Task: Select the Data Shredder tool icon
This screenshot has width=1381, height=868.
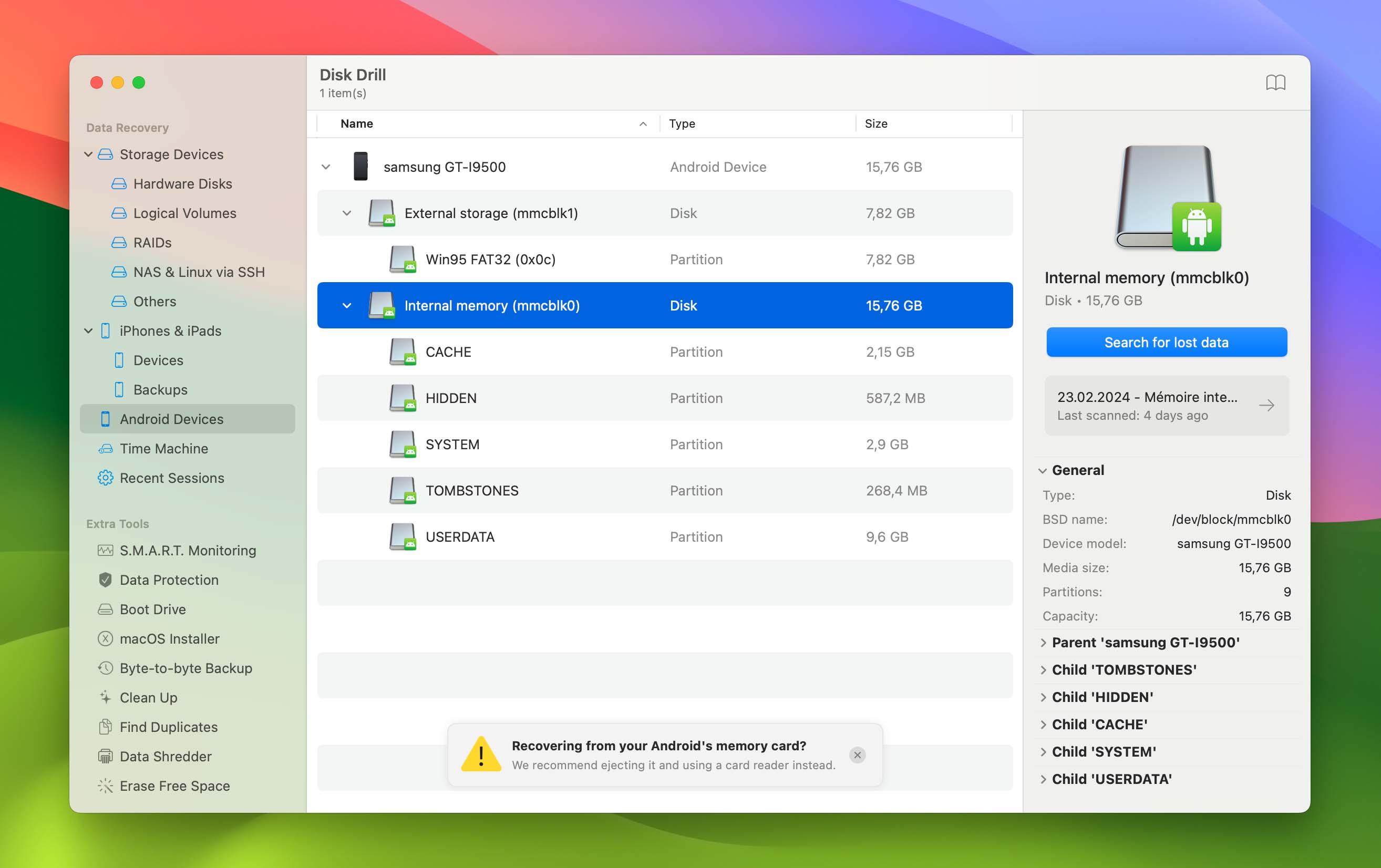Action: [x=103, y=756]
